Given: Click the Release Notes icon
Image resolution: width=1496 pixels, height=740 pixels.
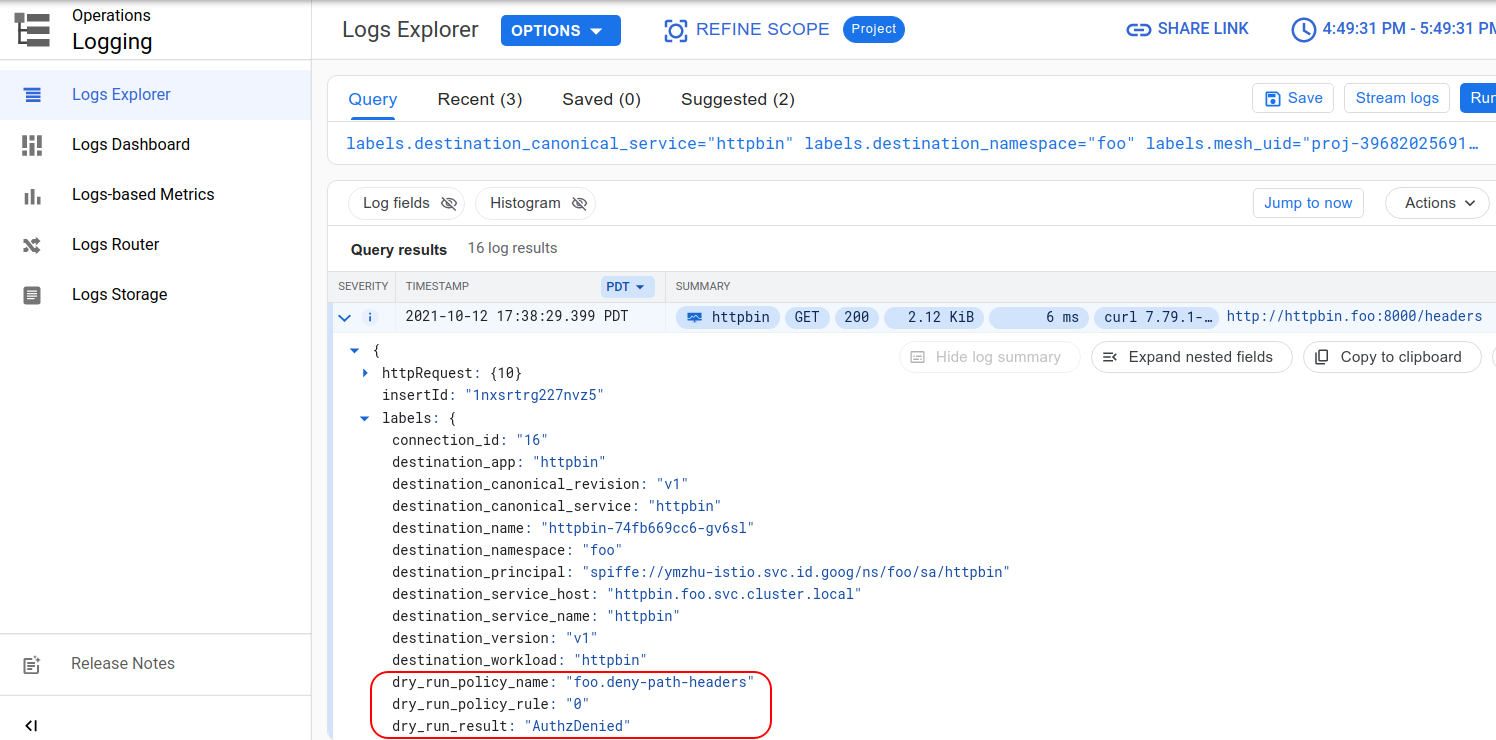Looking at the screenshot, I should [x=32, y=664].
